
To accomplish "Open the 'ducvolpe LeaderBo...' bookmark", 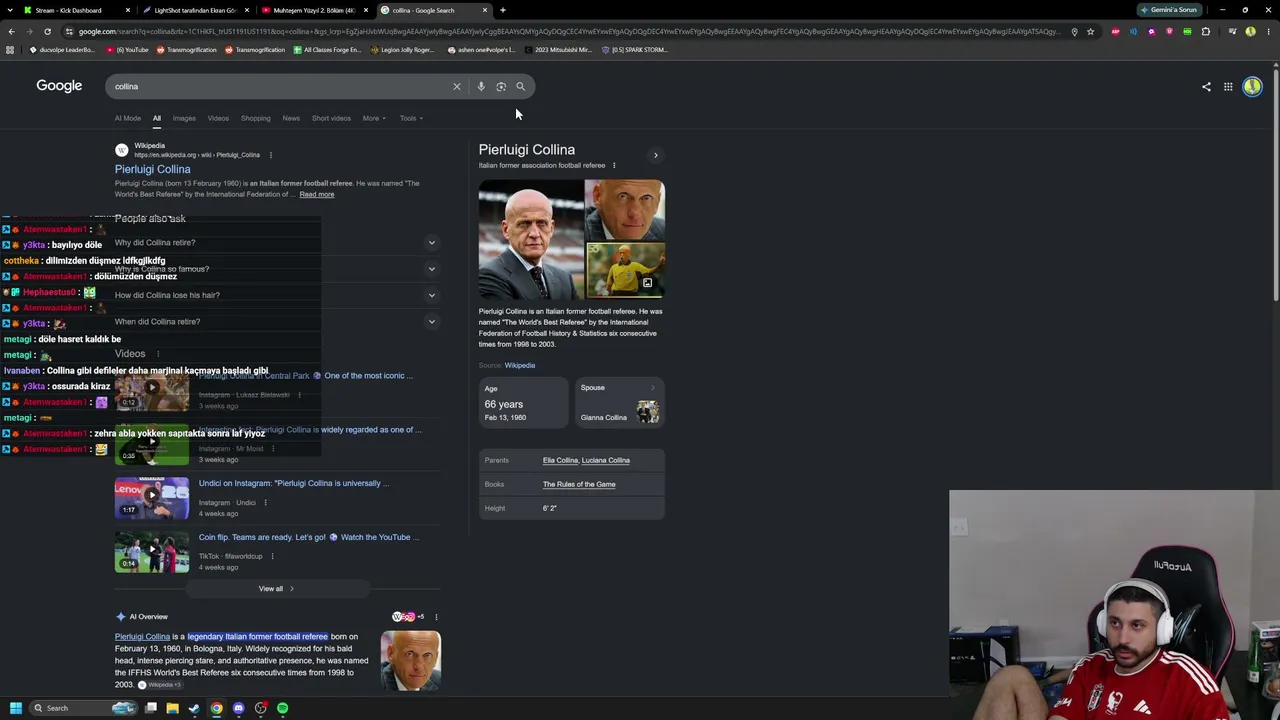I will pos(62,49).
